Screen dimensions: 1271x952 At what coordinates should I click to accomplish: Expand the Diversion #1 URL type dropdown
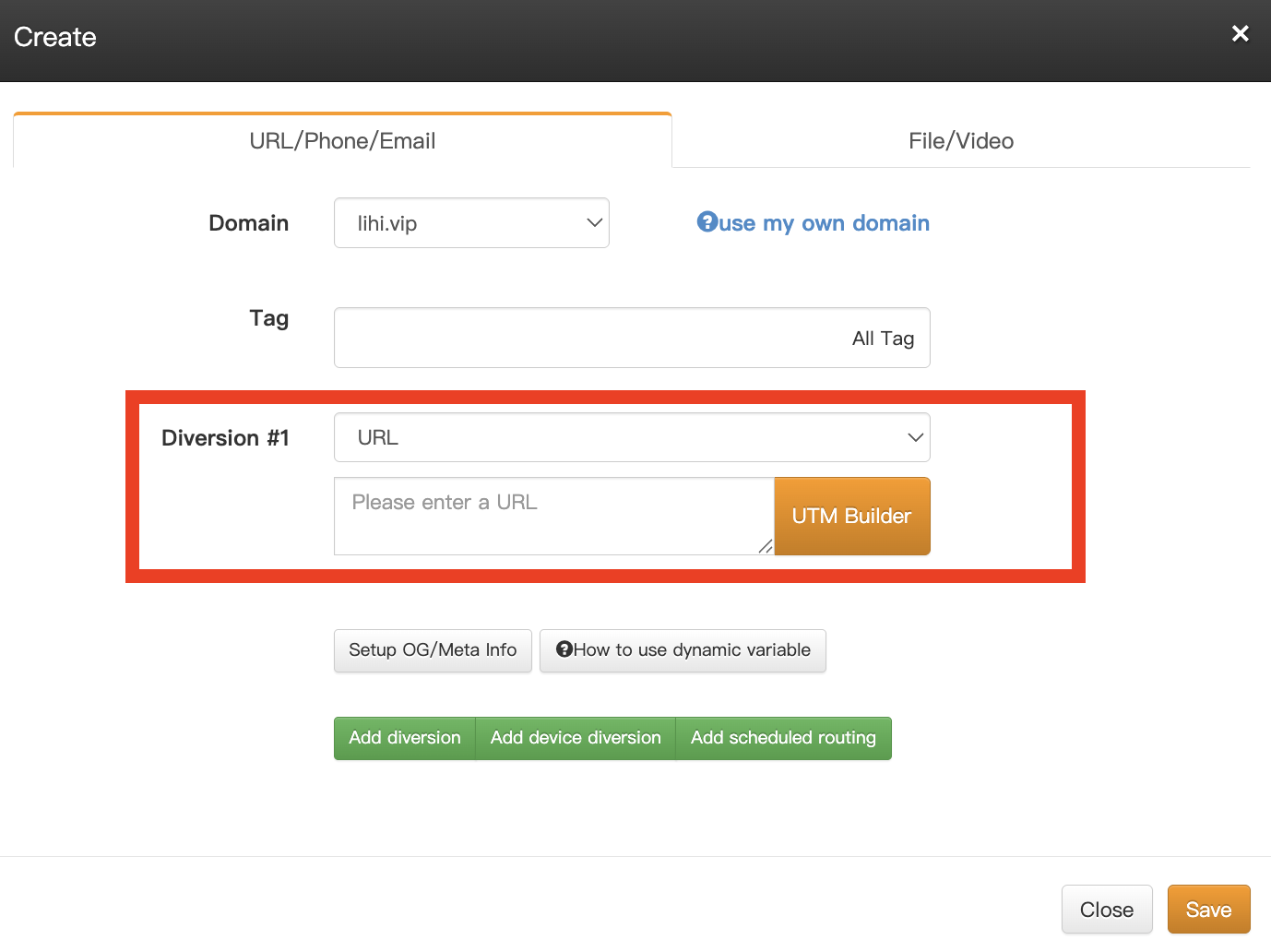pyautogui.click(x=631, y=437)
